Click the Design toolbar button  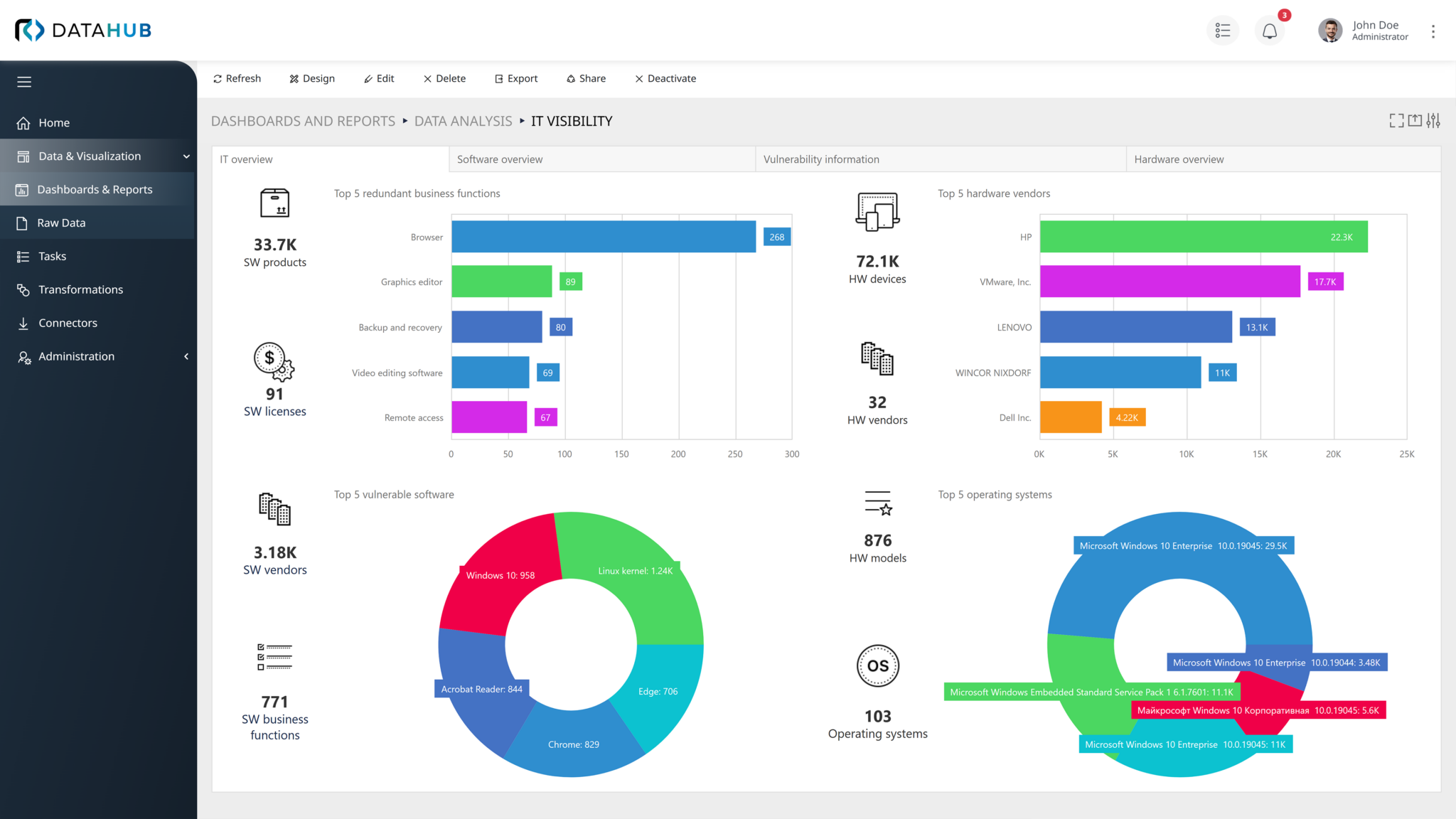point(312,78)
